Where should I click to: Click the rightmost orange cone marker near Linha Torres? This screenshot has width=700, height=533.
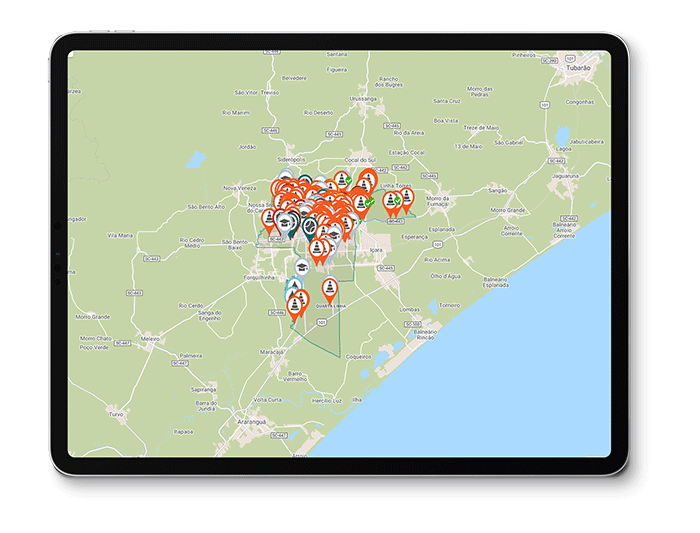(406, 196)
